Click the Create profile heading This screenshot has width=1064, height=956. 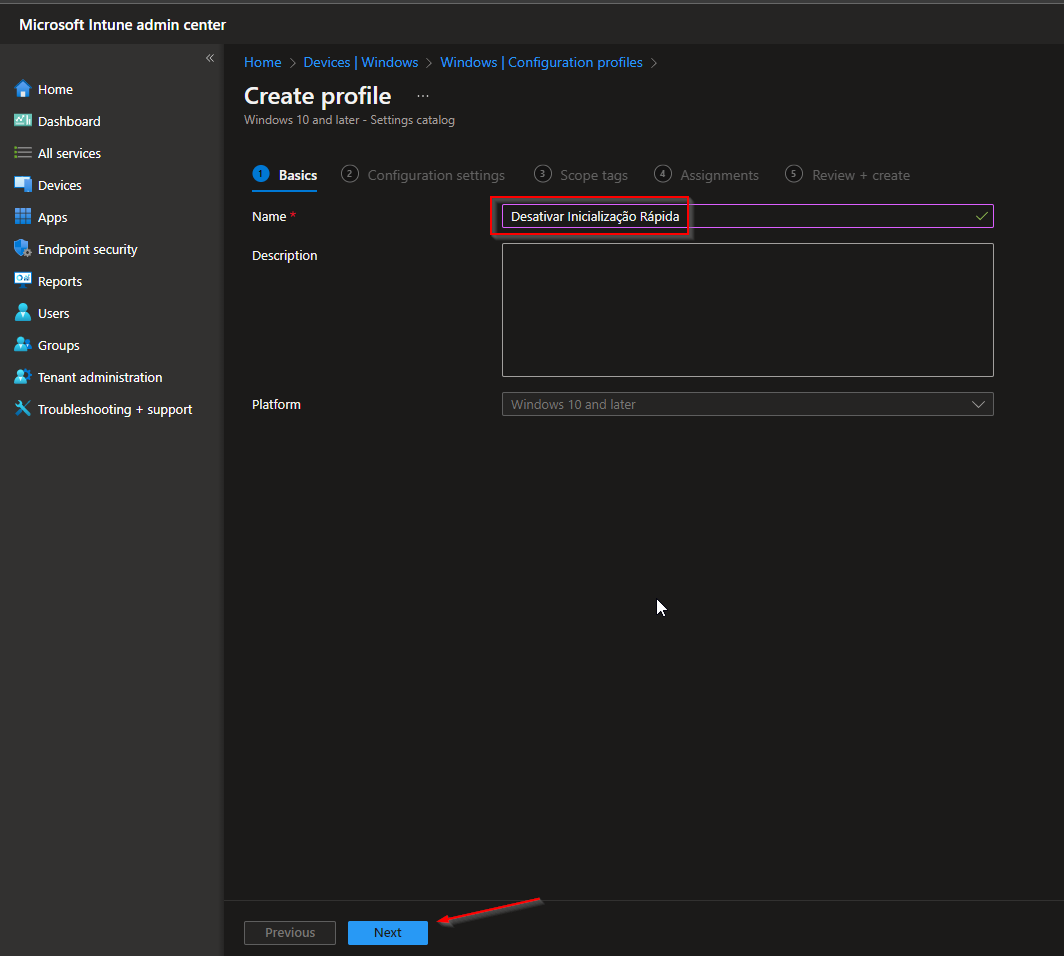tap(318, 96)
